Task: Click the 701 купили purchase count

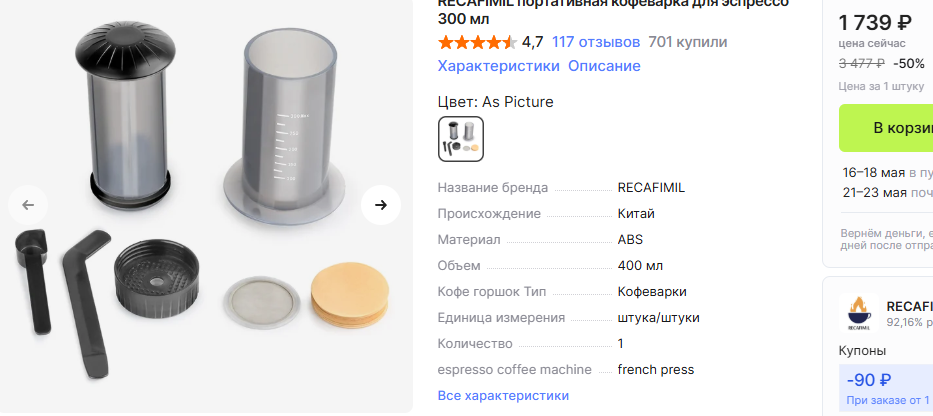Action: pos(688,42)
